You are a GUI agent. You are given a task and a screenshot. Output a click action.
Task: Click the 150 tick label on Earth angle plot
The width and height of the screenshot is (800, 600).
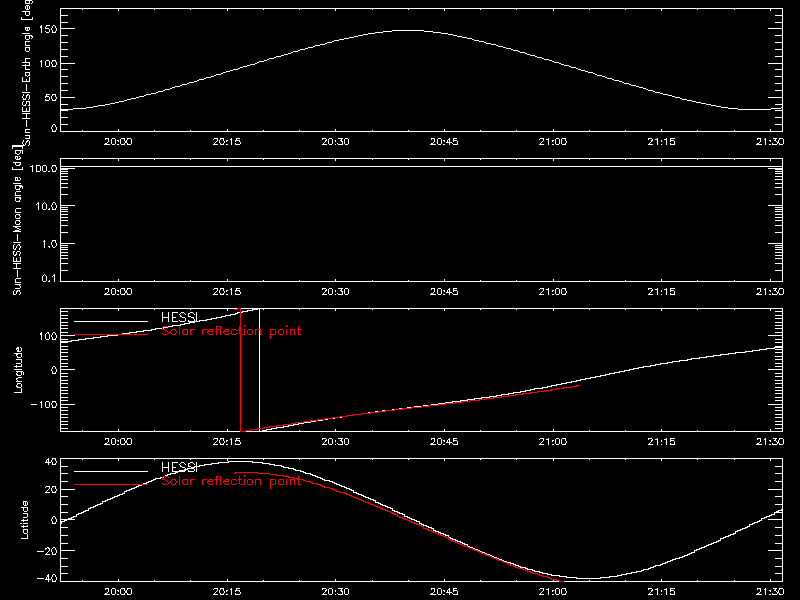click(48, 29)
